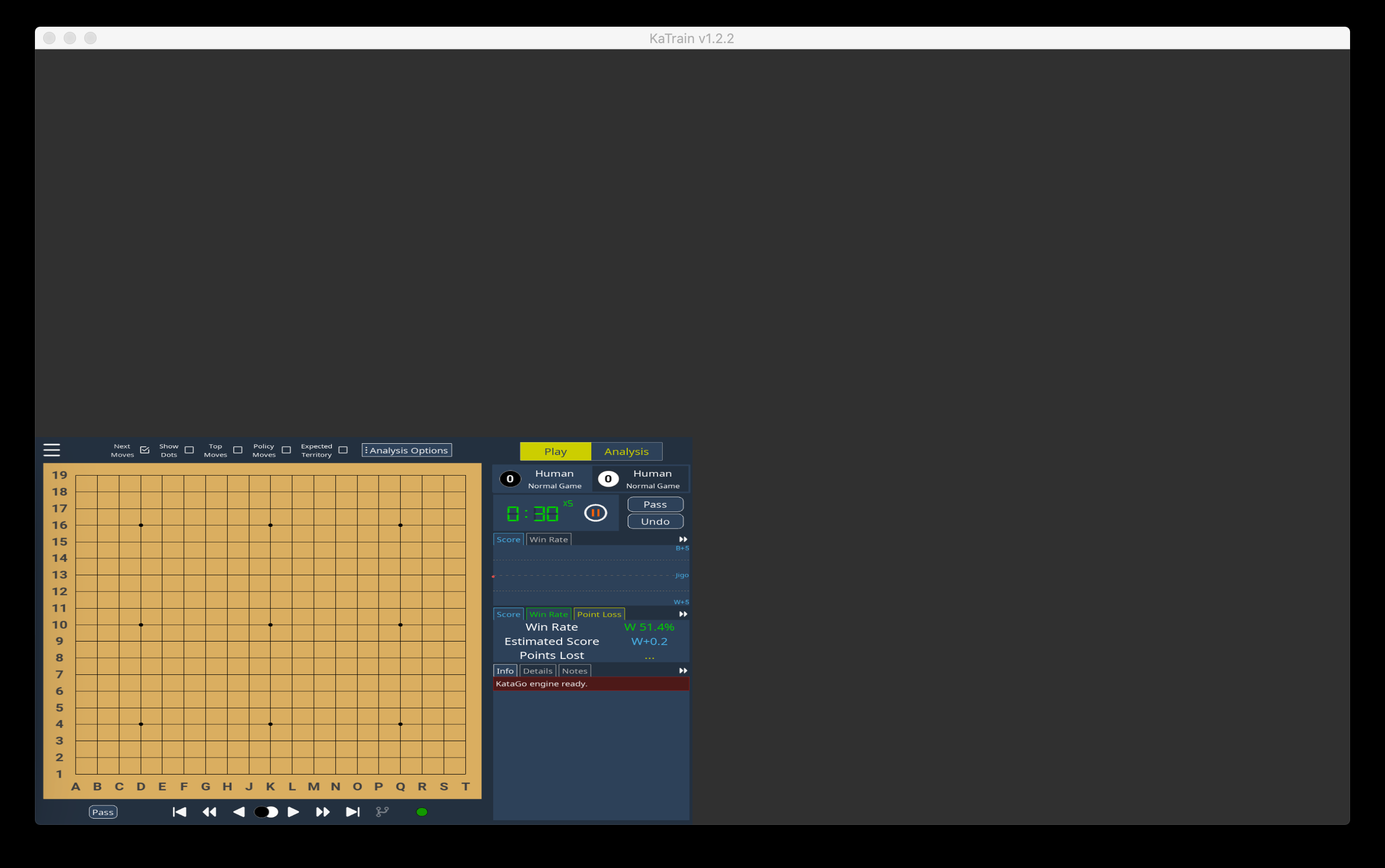Open the move tree view
This screenshot has height=868, width=1385.
pyautogui.click(x=382, y=812)
